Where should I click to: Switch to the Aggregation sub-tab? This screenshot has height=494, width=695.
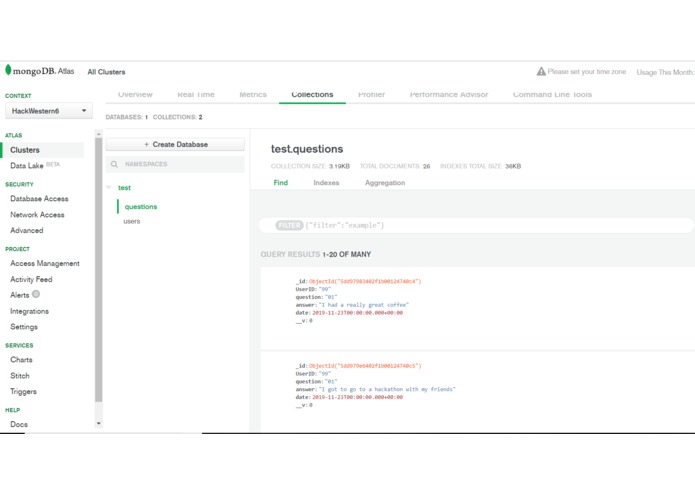tap(385, 183)
